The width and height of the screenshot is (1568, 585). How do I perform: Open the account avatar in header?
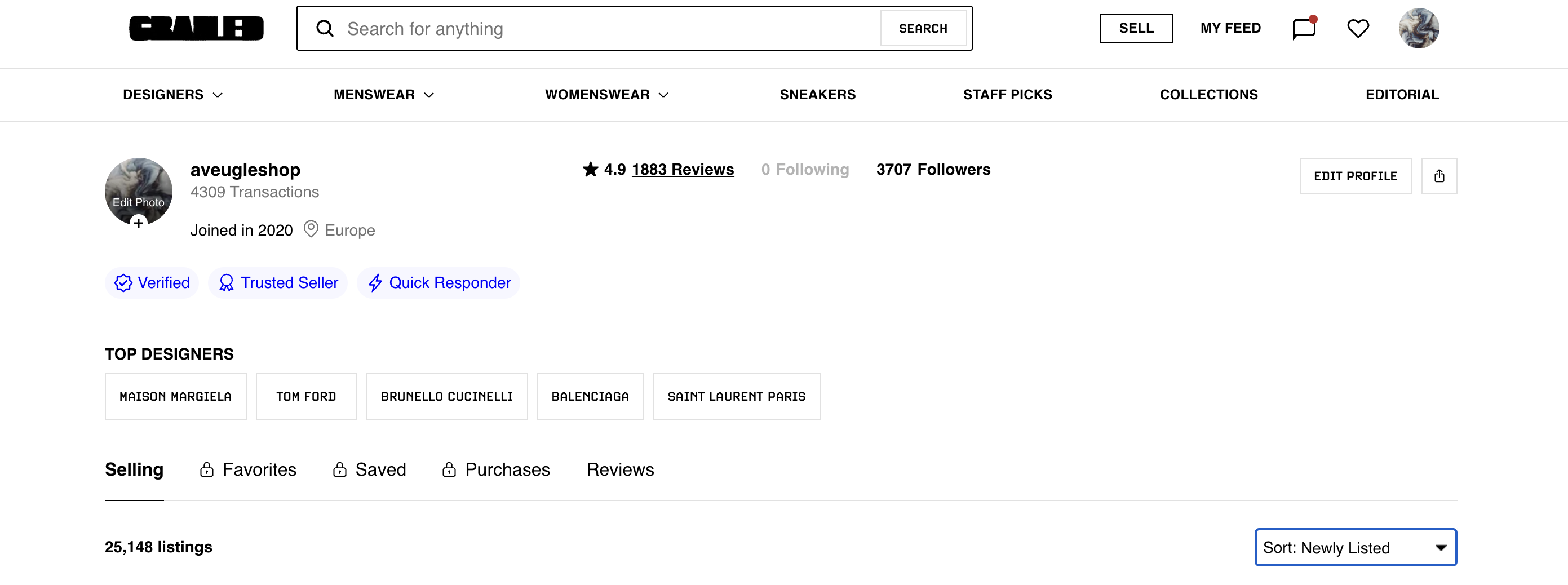tap(1418, 29)
